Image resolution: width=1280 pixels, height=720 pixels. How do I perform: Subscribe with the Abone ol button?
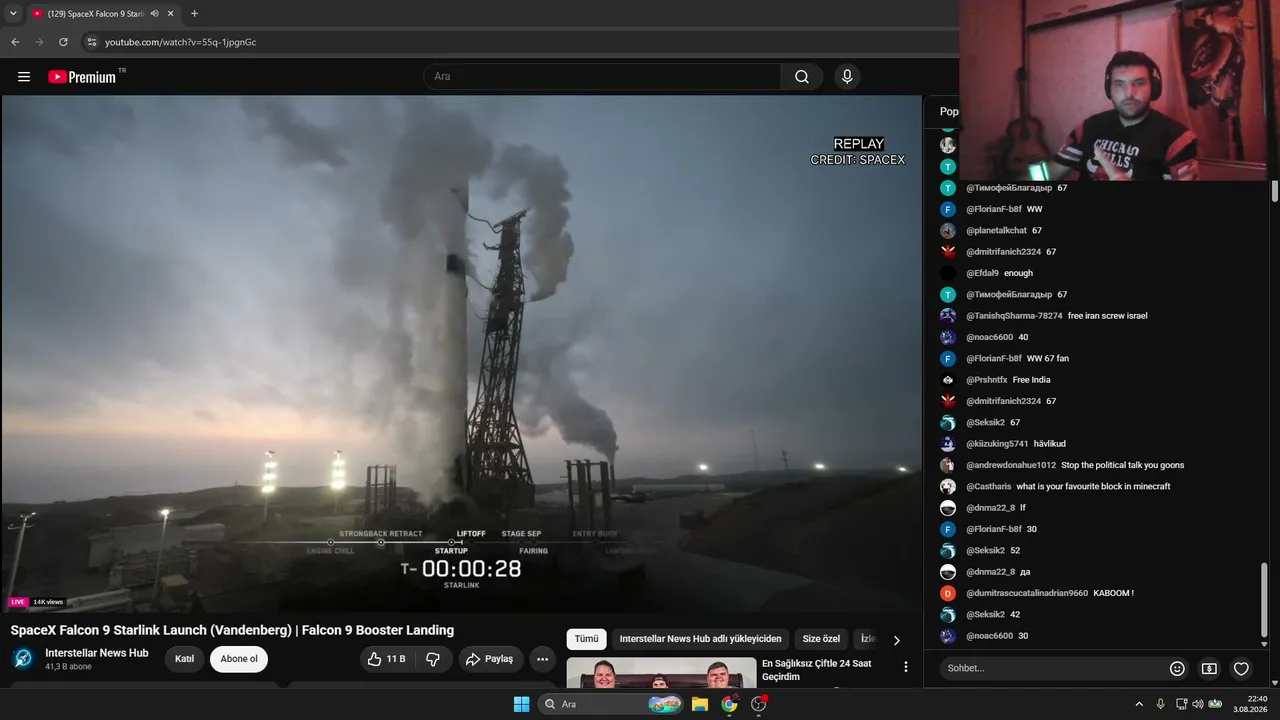[239, 659]
